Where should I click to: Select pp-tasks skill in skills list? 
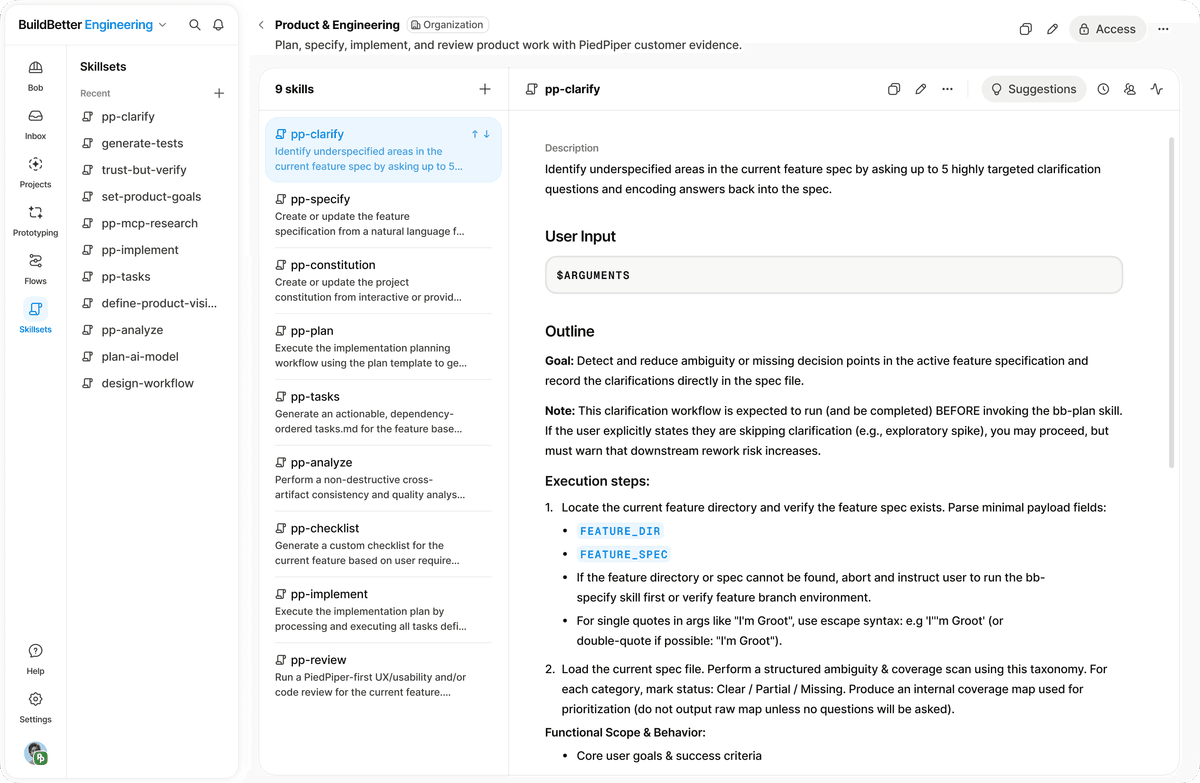click(383, 413)
